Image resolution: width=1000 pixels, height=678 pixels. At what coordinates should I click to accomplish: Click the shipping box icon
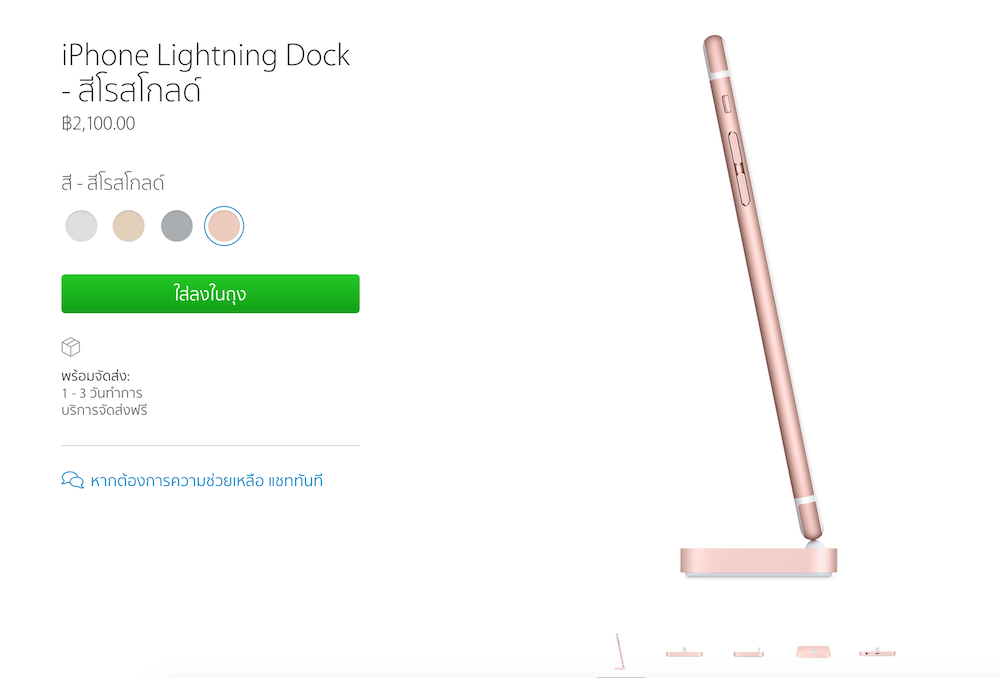click(x=71, y=347)
